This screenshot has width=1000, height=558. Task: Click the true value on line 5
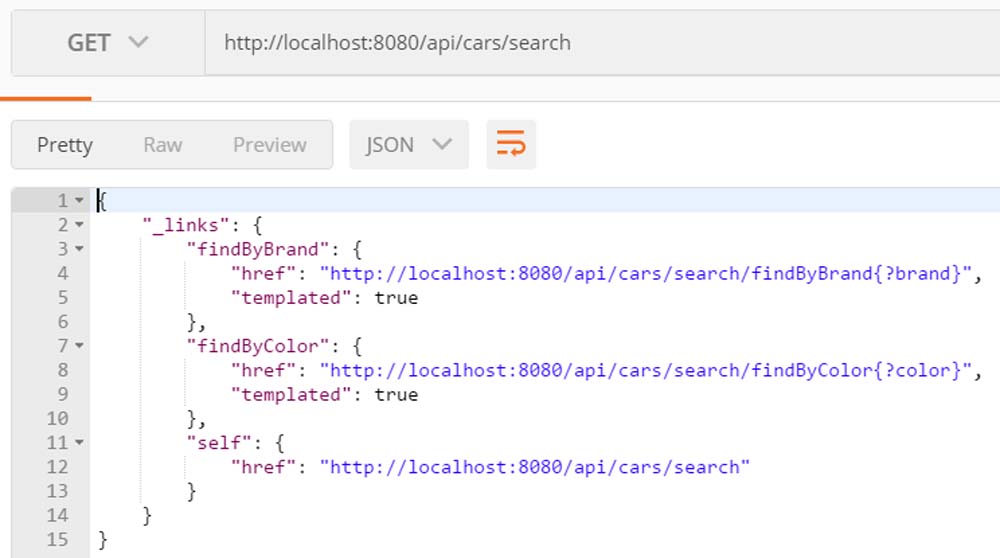click(x=396, y=298)
